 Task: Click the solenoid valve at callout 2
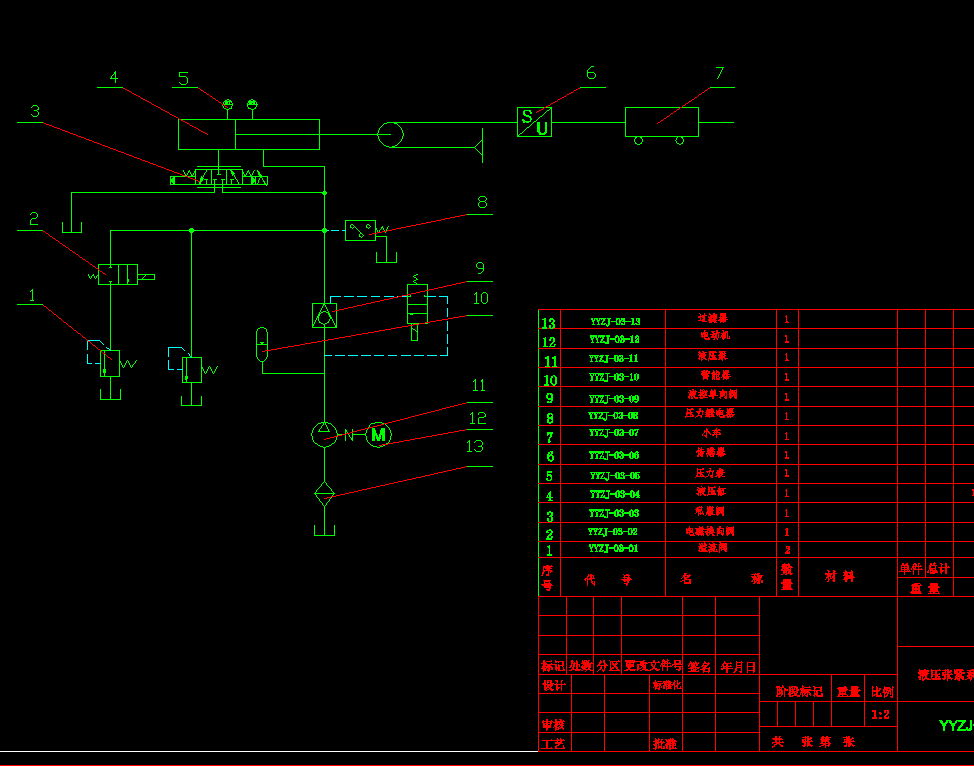[x=118, y=275]
